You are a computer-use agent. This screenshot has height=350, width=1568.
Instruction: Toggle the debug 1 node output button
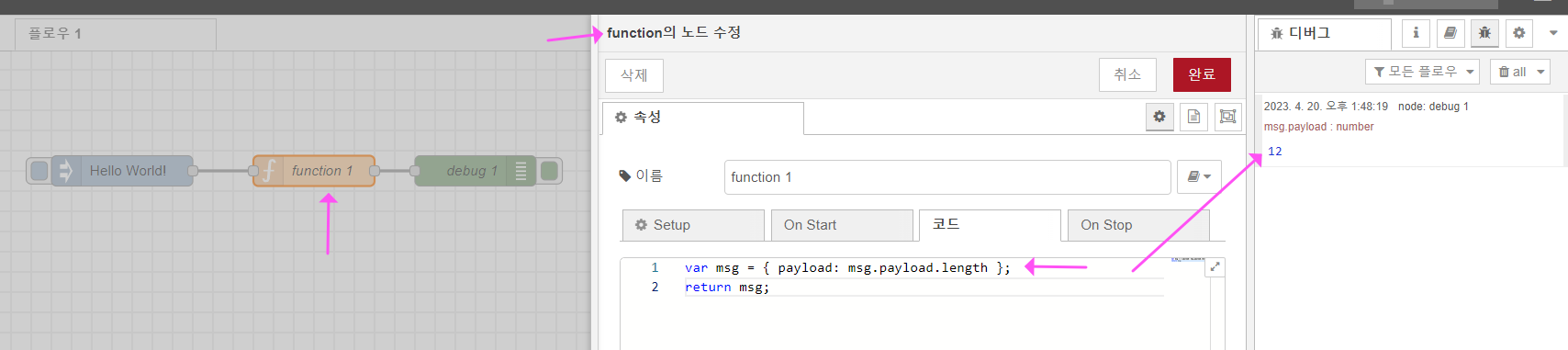tap(549, 171)
